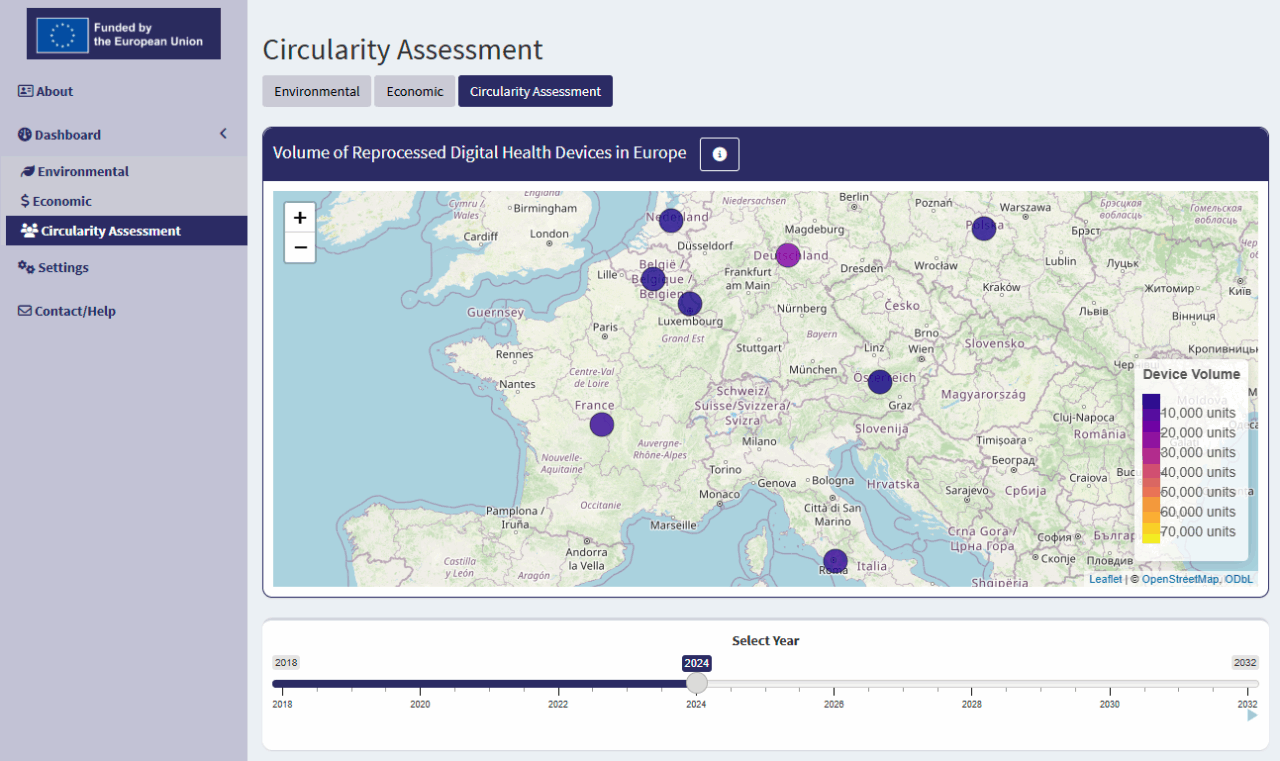Image resolution: width=1280 pixels, height=761 pixels.
Task: Click the 2028 tick on the year slider
Action: pos(972,704)
